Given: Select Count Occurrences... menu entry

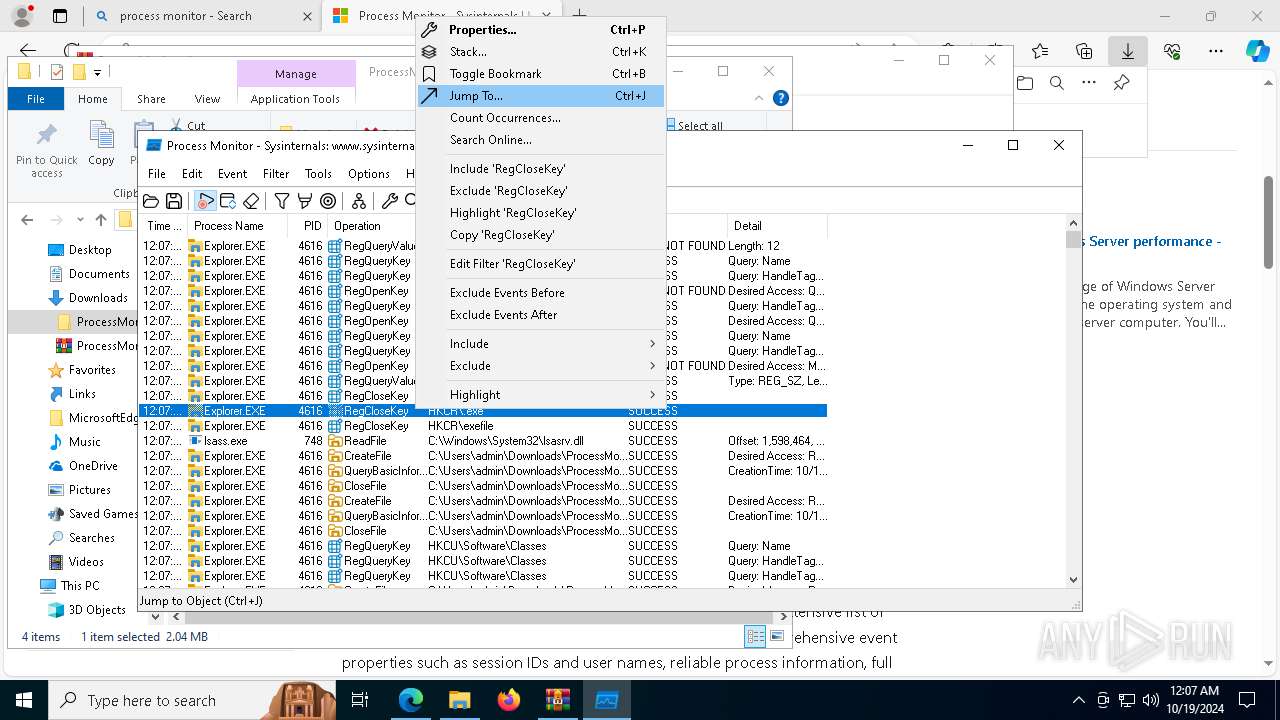Looking at the screenshot, I should [x=541, y=118].
